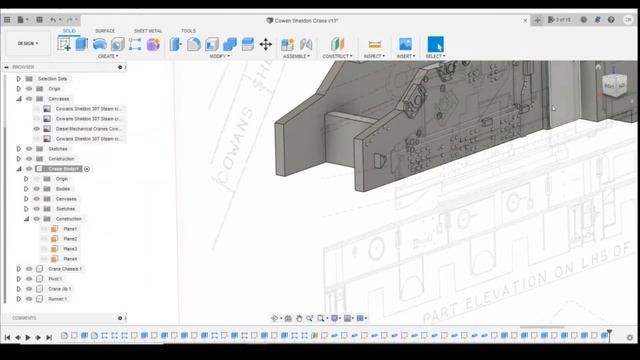Toggle visibility of Crane Jib:1

[29, 289]
